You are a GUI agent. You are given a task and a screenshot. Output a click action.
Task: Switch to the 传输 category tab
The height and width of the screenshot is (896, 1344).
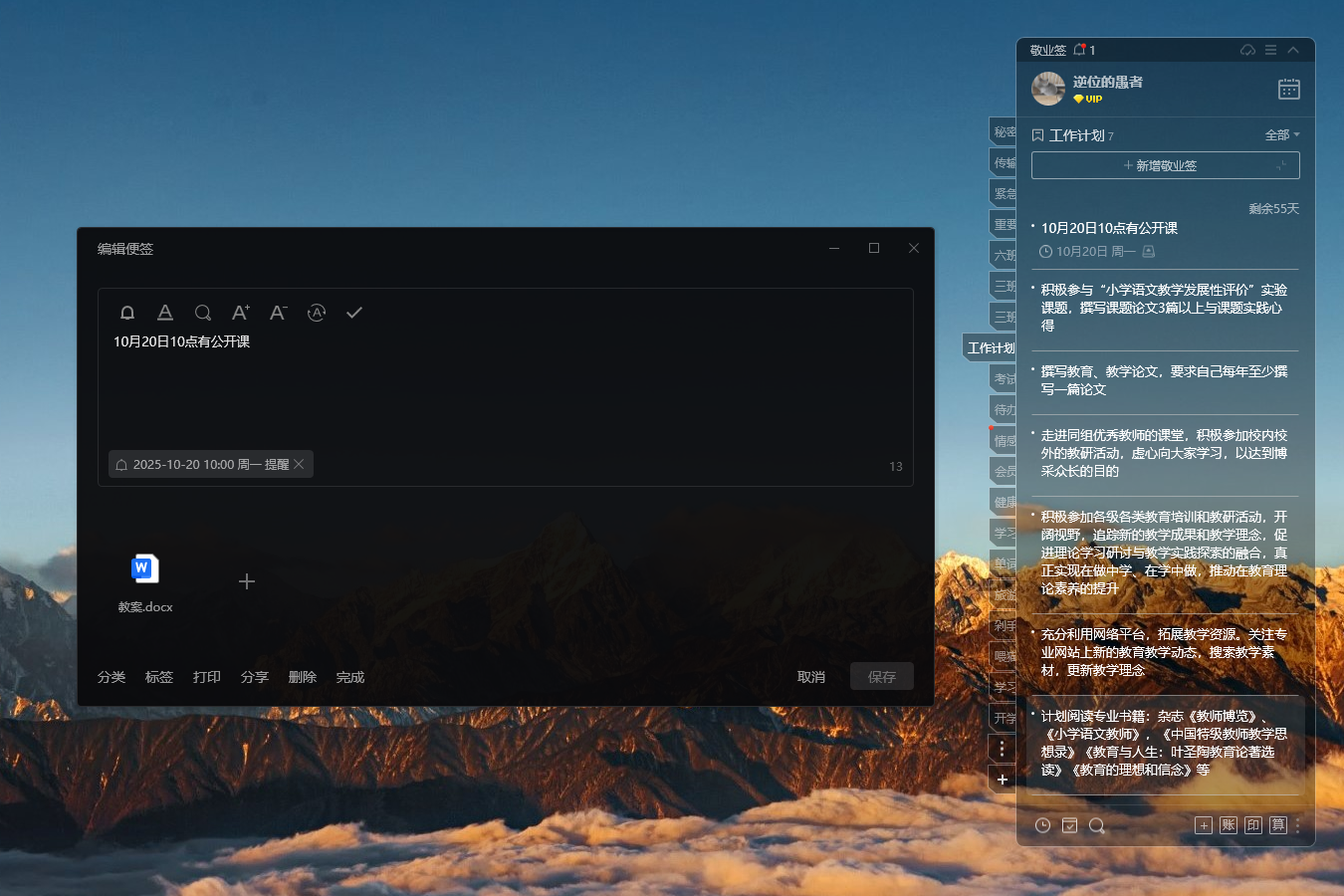(1004, 162)
